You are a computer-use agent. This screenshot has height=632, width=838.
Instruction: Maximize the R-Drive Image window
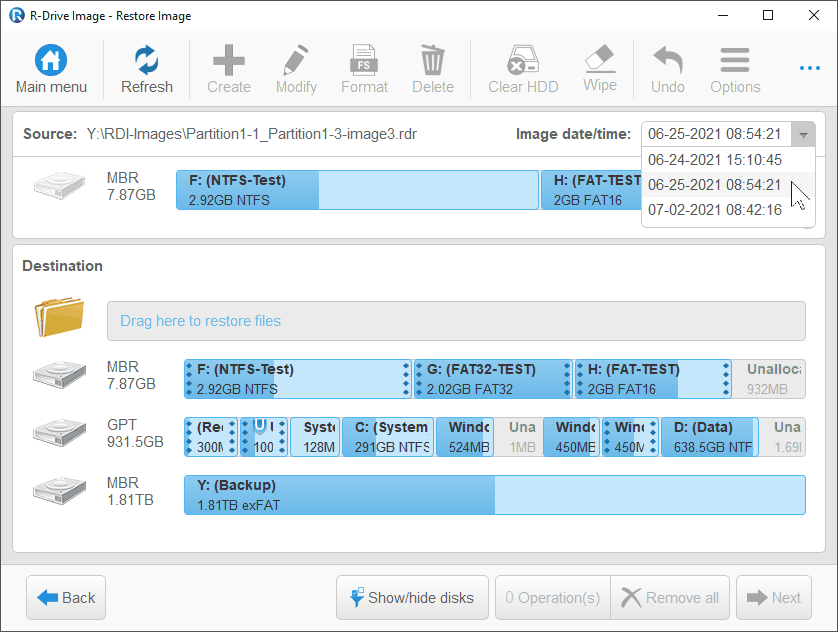(x=768, y=15)
